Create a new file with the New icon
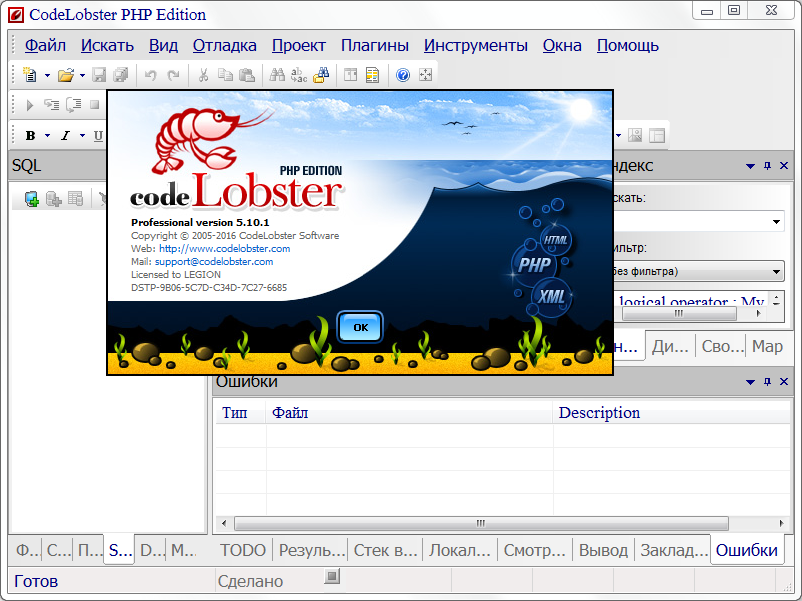This screenshot has width=802, height=601. pos(30,75)
